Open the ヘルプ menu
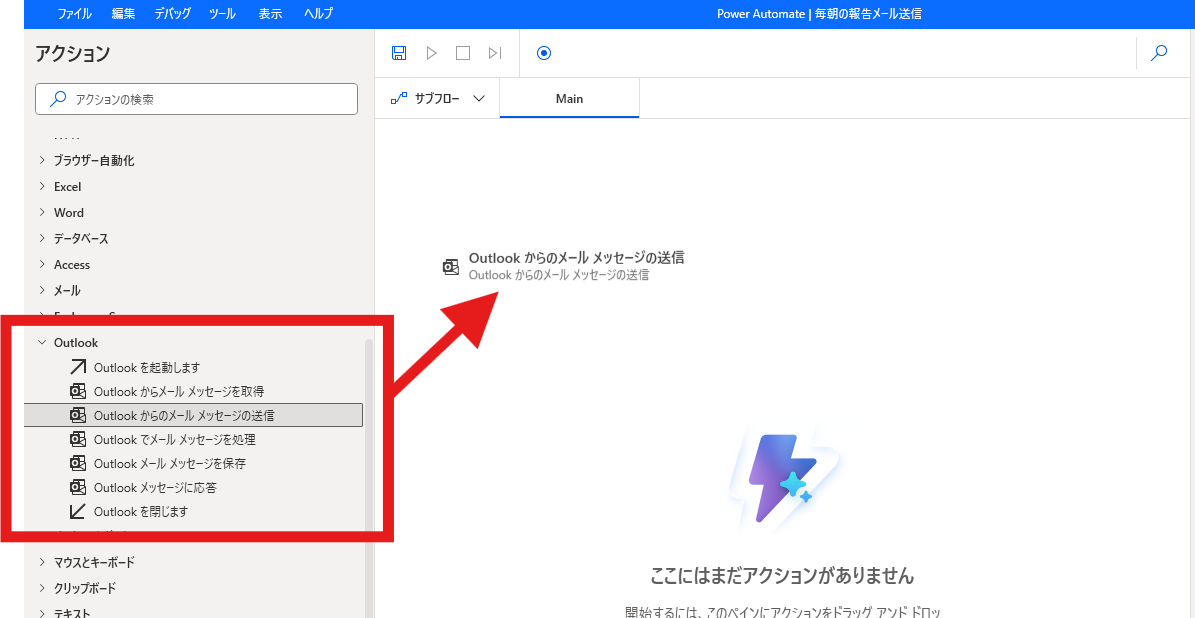The image size is (1195, 618). coord(318,14)
